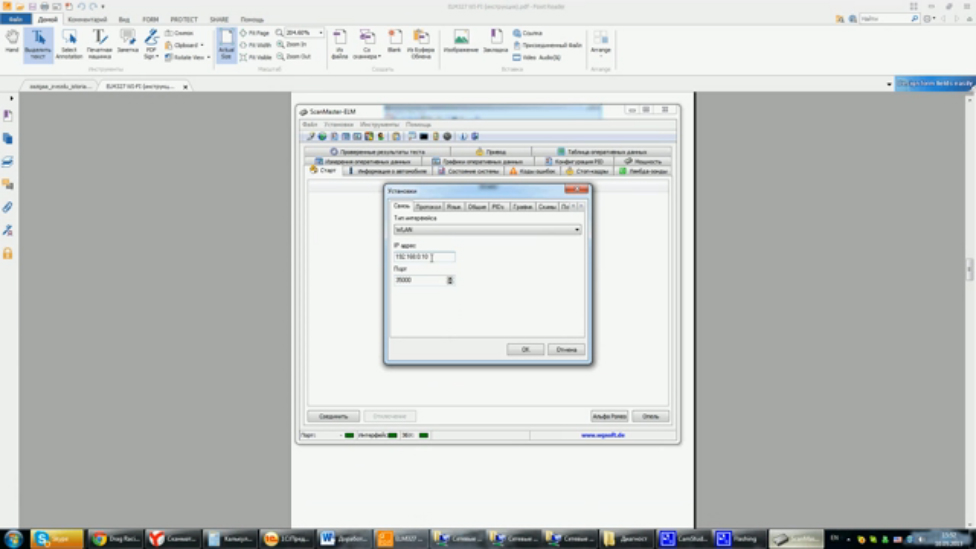The image size is (976, 549).
Task: Insert a Закладка bookmark
Action: pyautogui.click(x=496, y=41)
